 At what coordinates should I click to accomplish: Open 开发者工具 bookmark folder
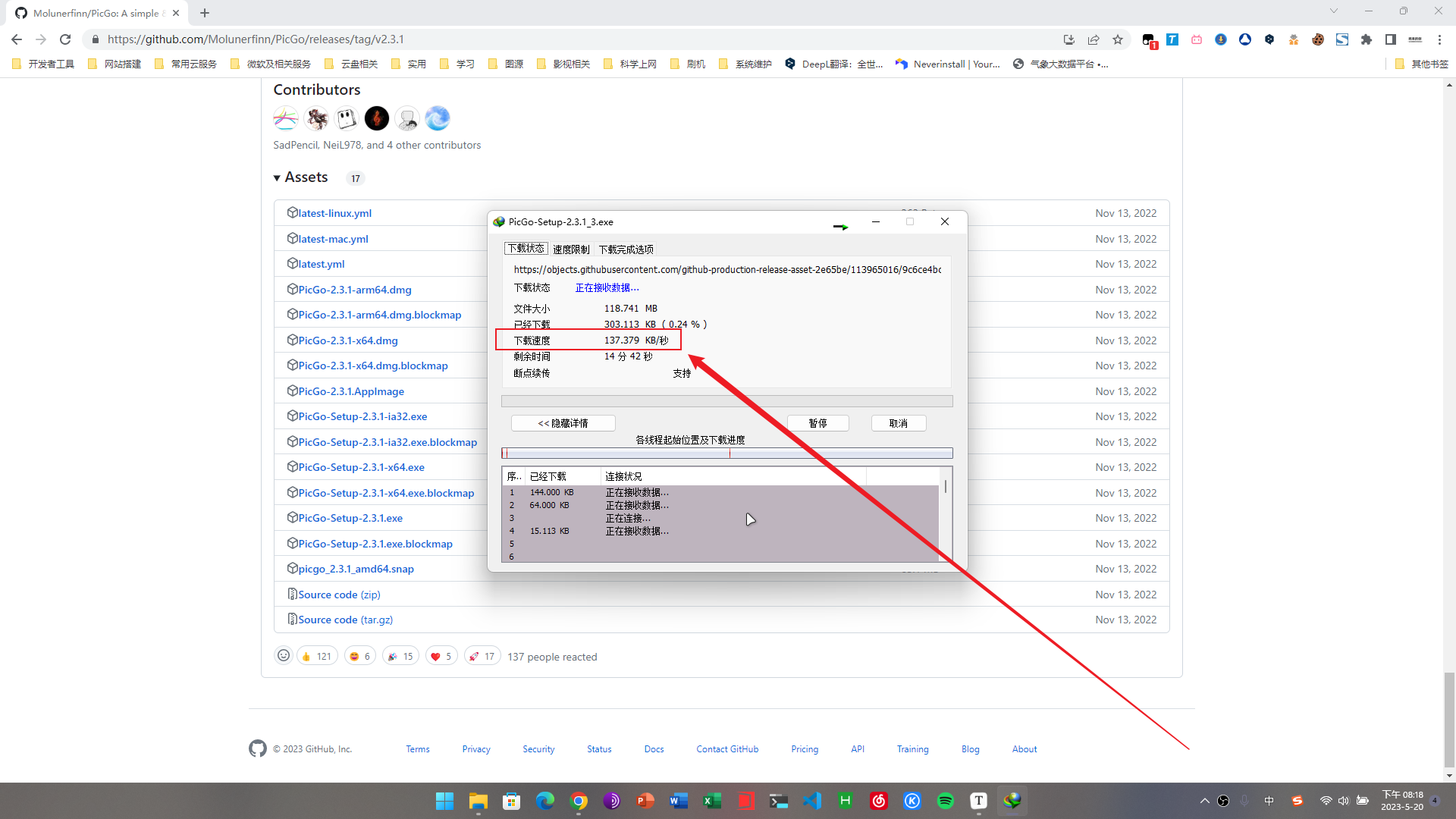coord(44,64)
